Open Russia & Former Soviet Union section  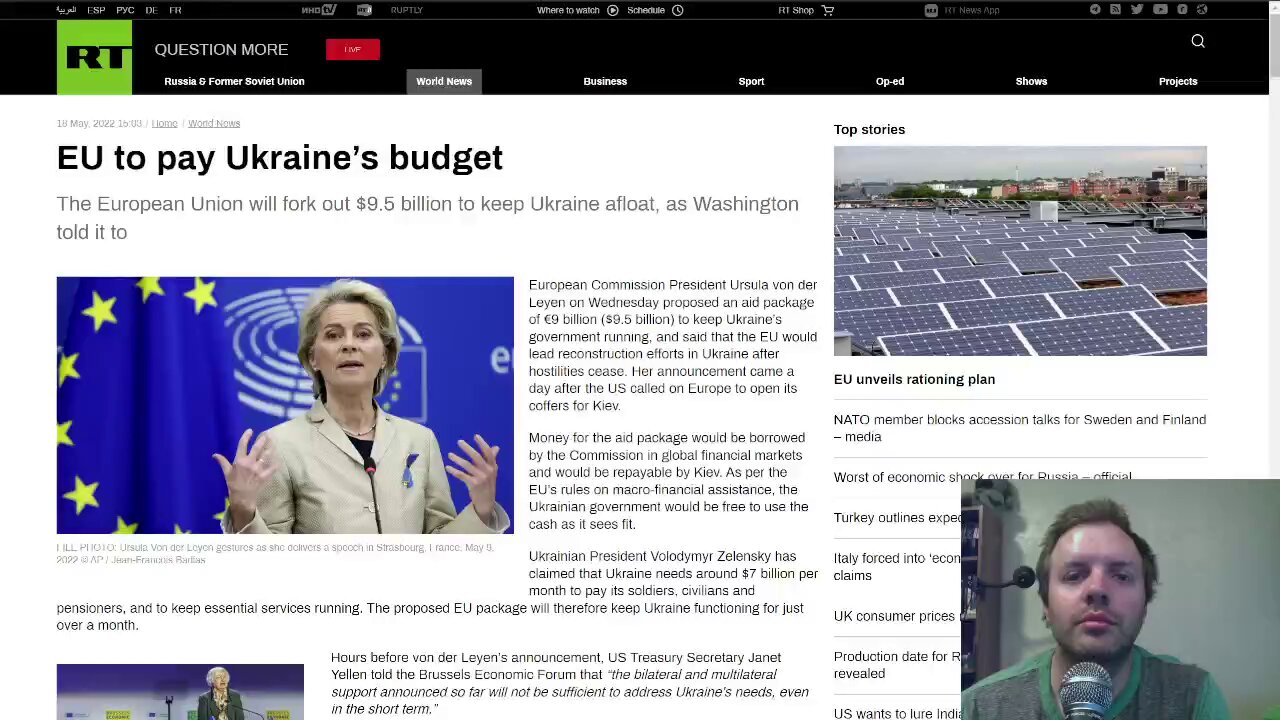[234, 81]
